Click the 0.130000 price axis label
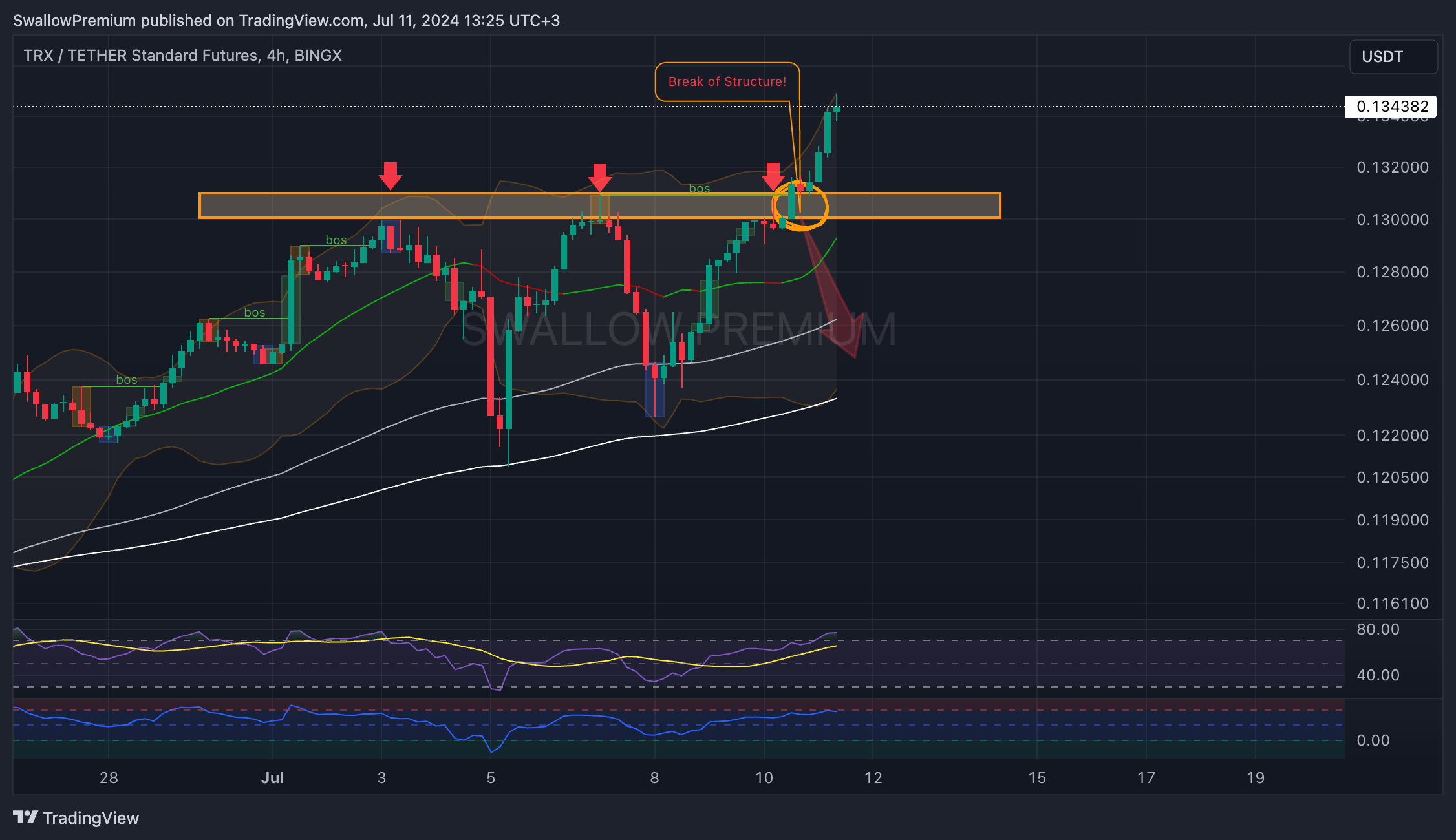This screenshot has height=840, width=1456. 1393,220
